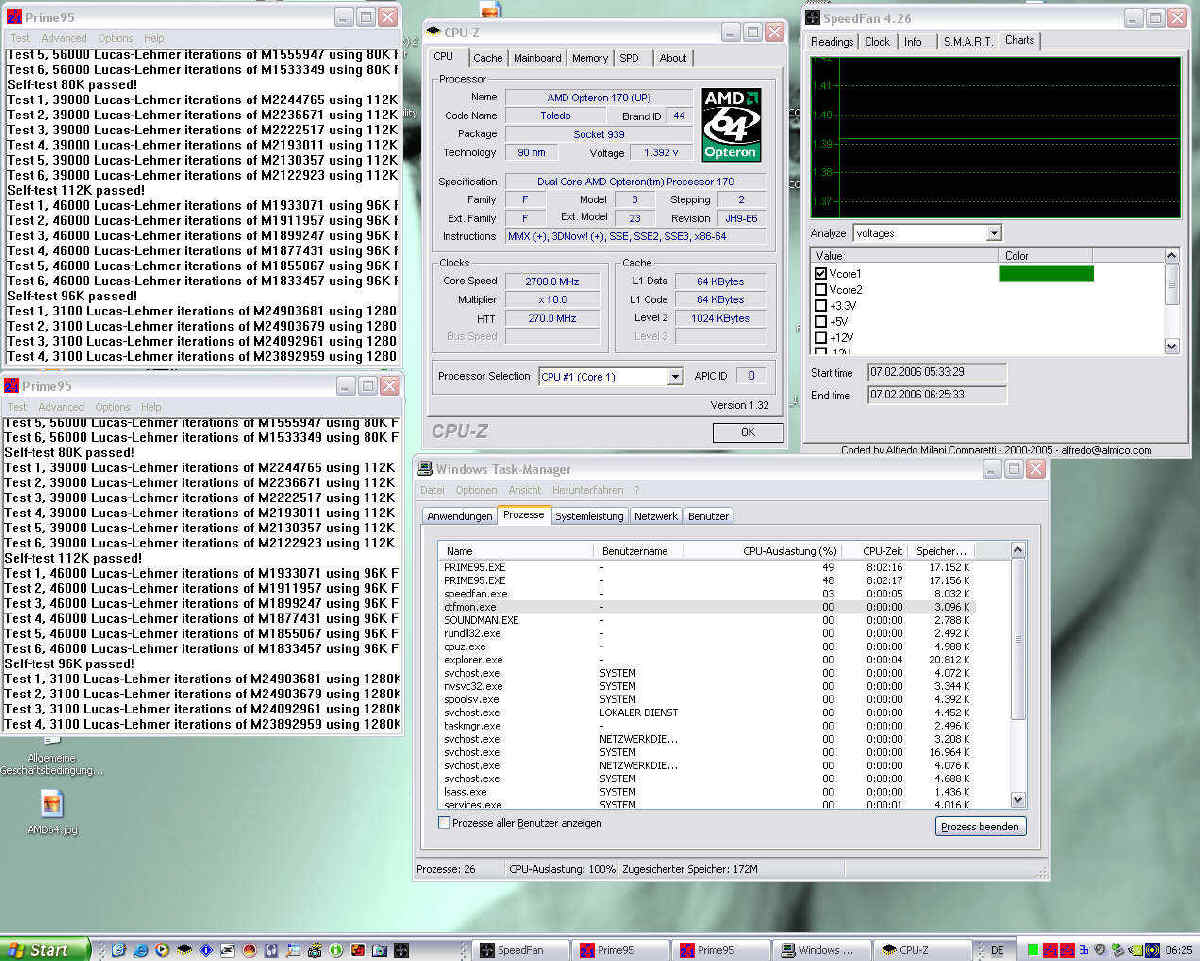Check 'Prozesse aller Benutzer anzeigen'
Screen dimensions: 1200x961
(445, 823)
